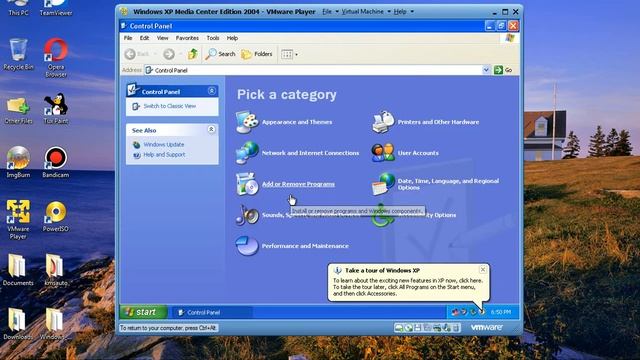This screenshot has width=640, height=360.
Task: Click Add or Remove Programs link
Action: point(298,184)
